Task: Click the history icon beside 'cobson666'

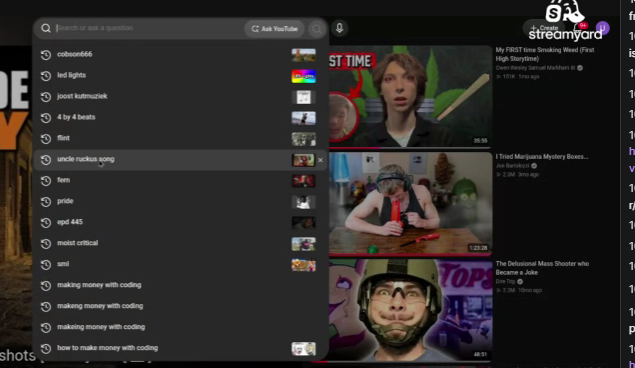Action: click(46, 54)
